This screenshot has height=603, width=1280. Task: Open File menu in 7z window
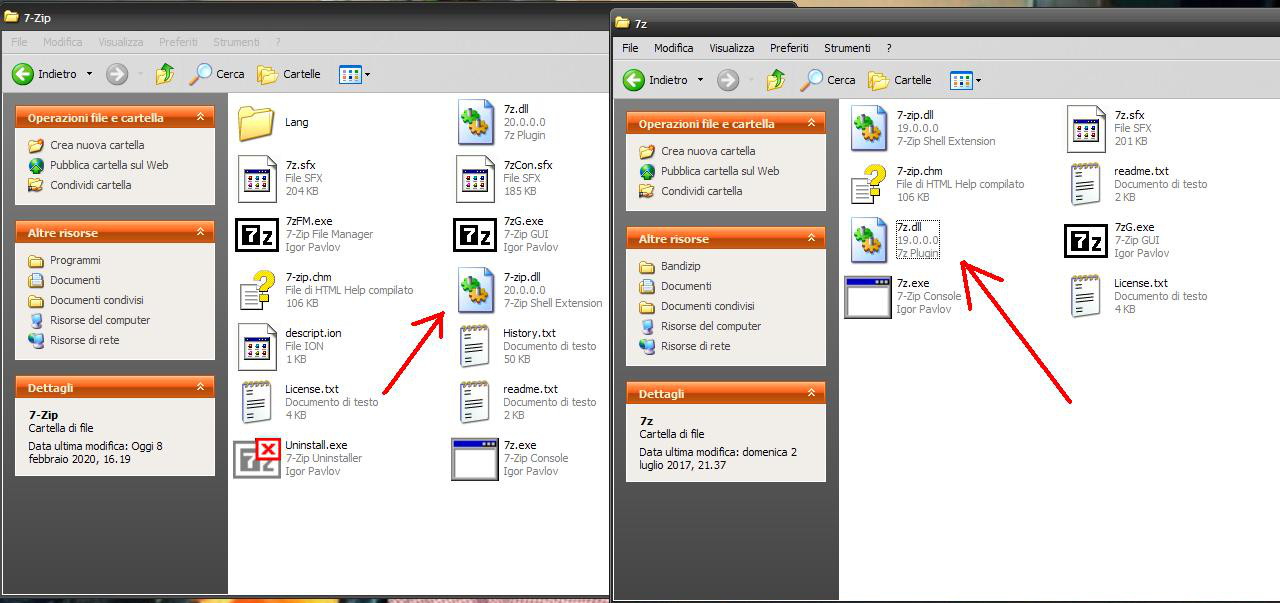[630, 48]
